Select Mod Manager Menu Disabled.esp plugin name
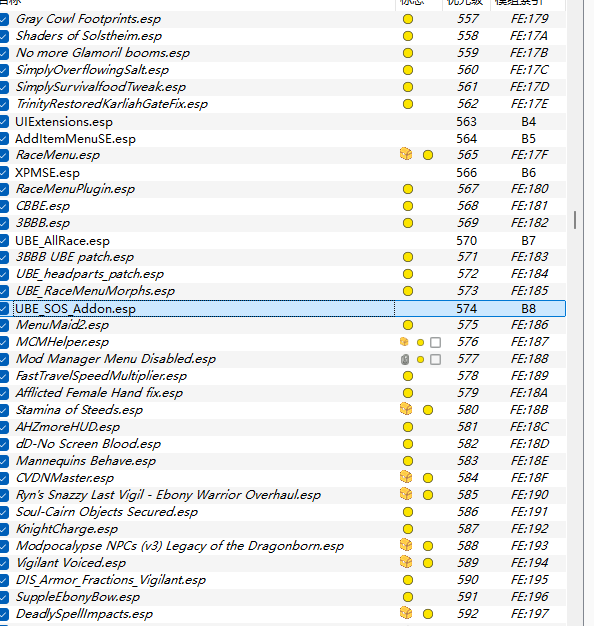Viewport: 594px width, 626px height. pyautogui.click(x=116, y=359)
